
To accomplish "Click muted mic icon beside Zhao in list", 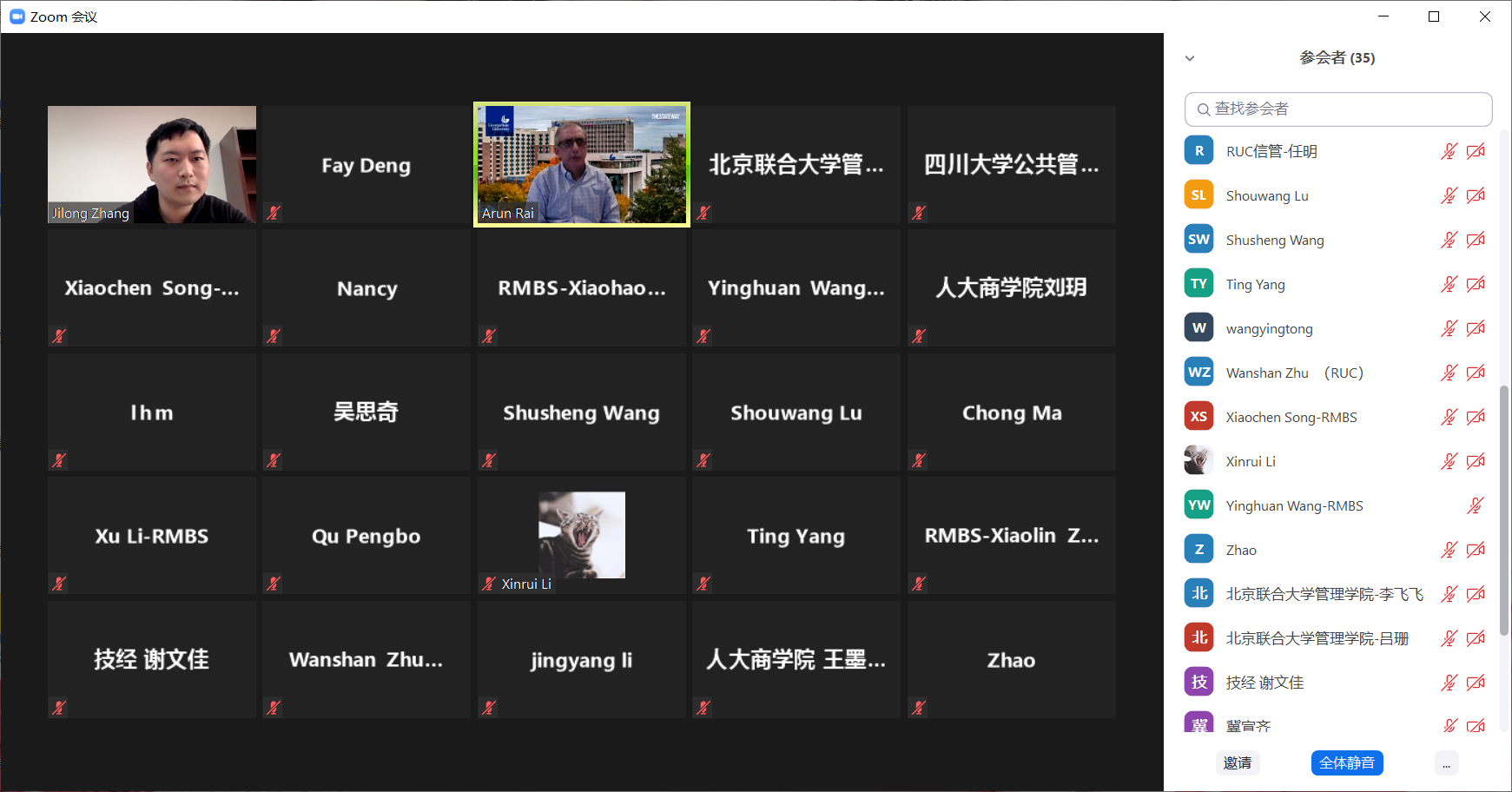I will pos(1449,551).
